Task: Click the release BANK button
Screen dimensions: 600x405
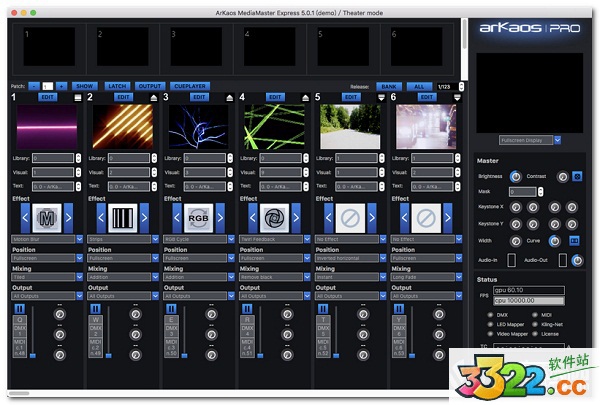Action: (389, 87)
